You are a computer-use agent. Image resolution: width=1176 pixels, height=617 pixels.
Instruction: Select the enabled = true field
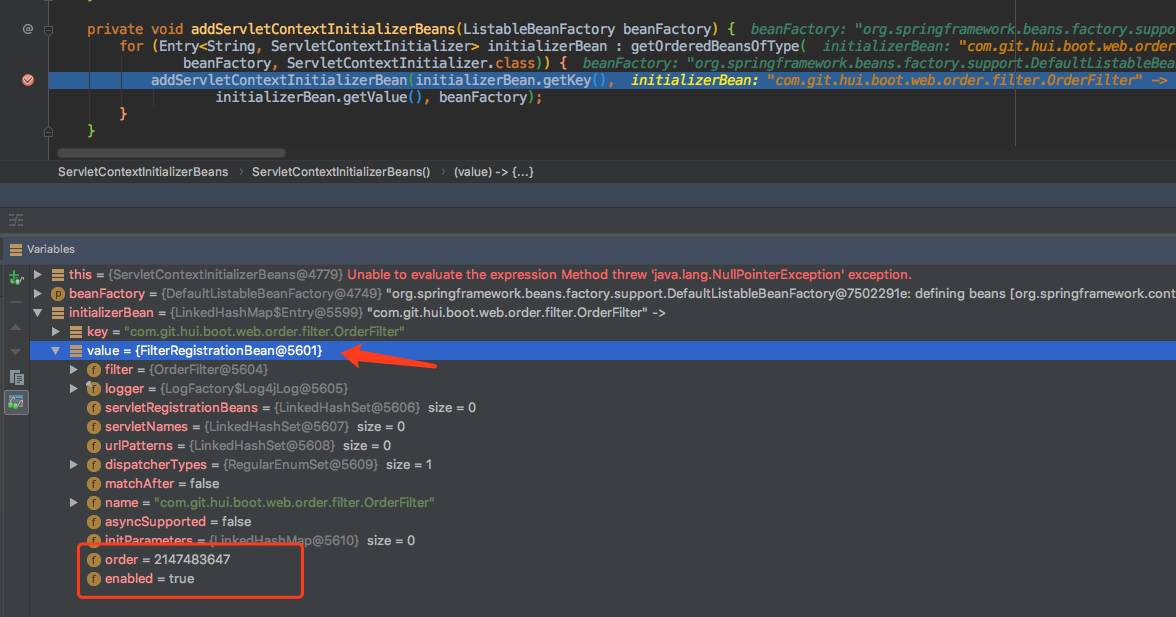click(x=149, y=579)
